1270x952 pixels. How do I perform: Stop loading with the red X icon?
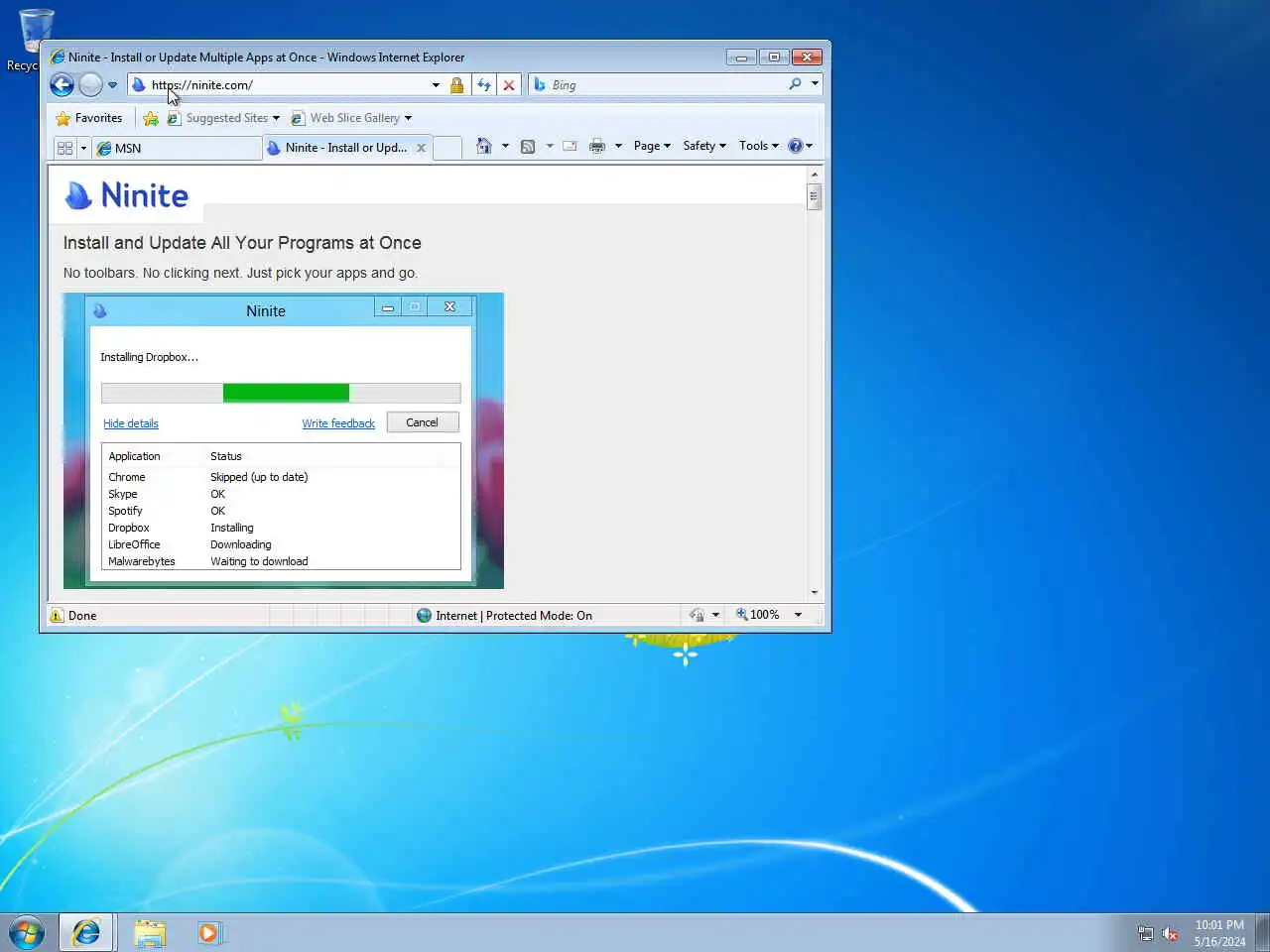pyautogui.click(x=508, y=85)
